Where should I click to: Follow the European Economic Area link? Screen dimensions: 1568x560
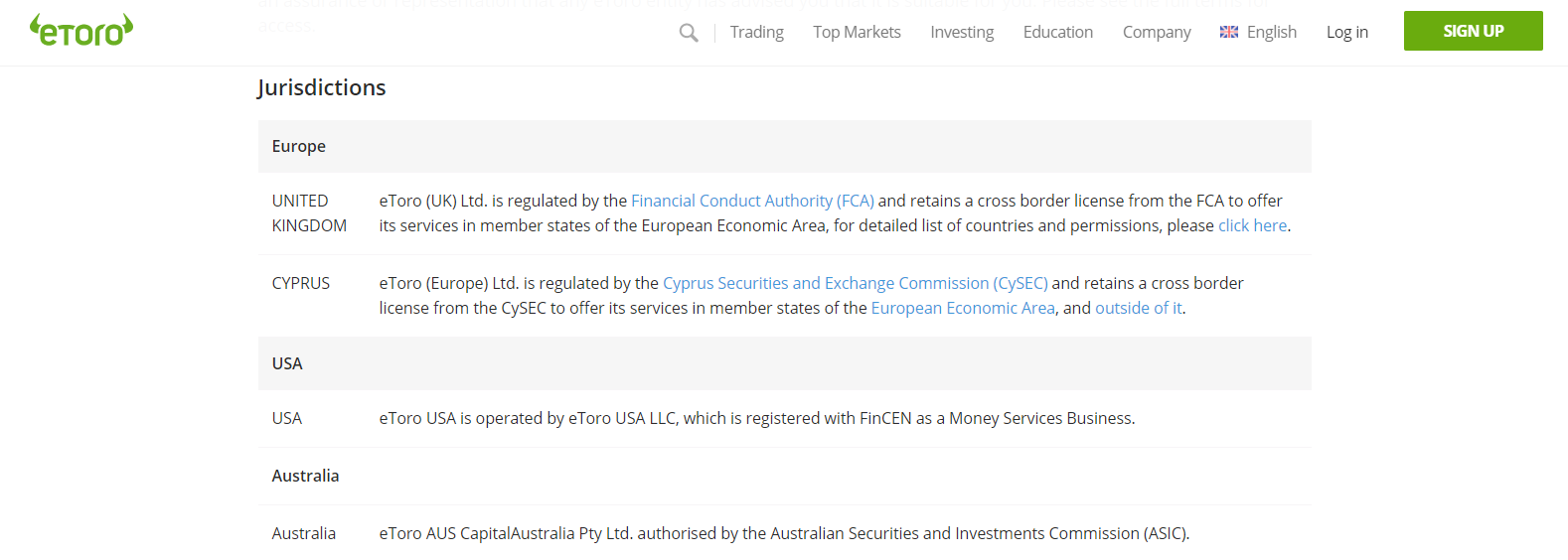point(962,308)
